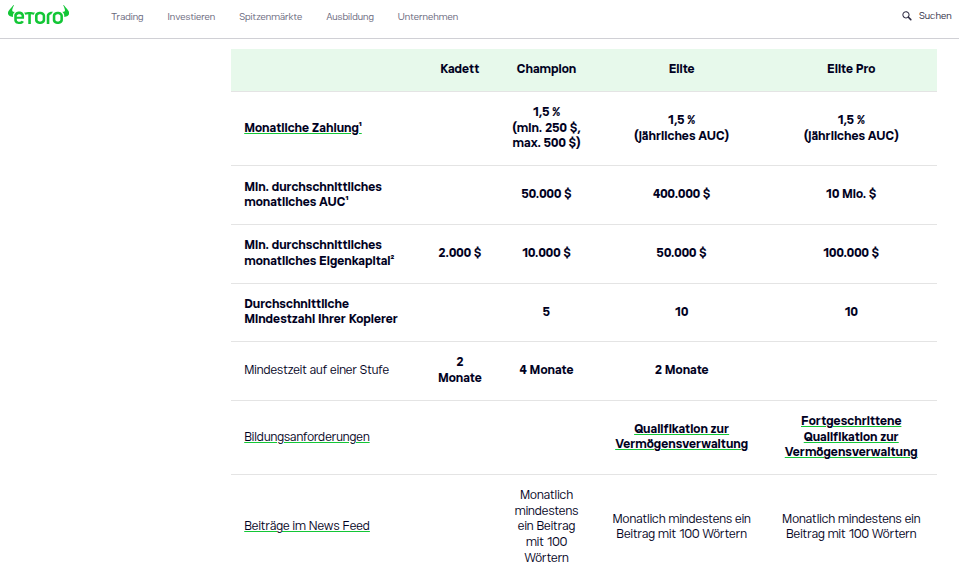The width and height of the screenshot is (959, 569).
Task: Open Qualifikation zur Vermögensverwaltung link in Elite column
Action: tap(681, 436)
